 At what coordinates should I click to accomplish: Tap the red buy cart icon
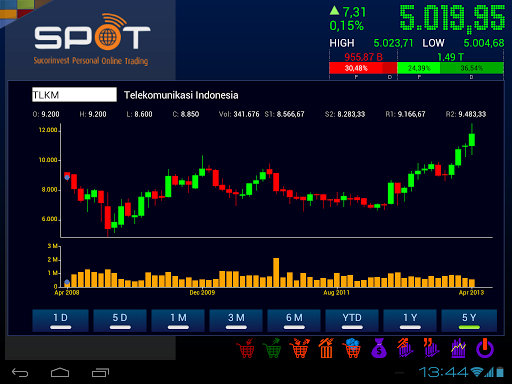(246, 348)
